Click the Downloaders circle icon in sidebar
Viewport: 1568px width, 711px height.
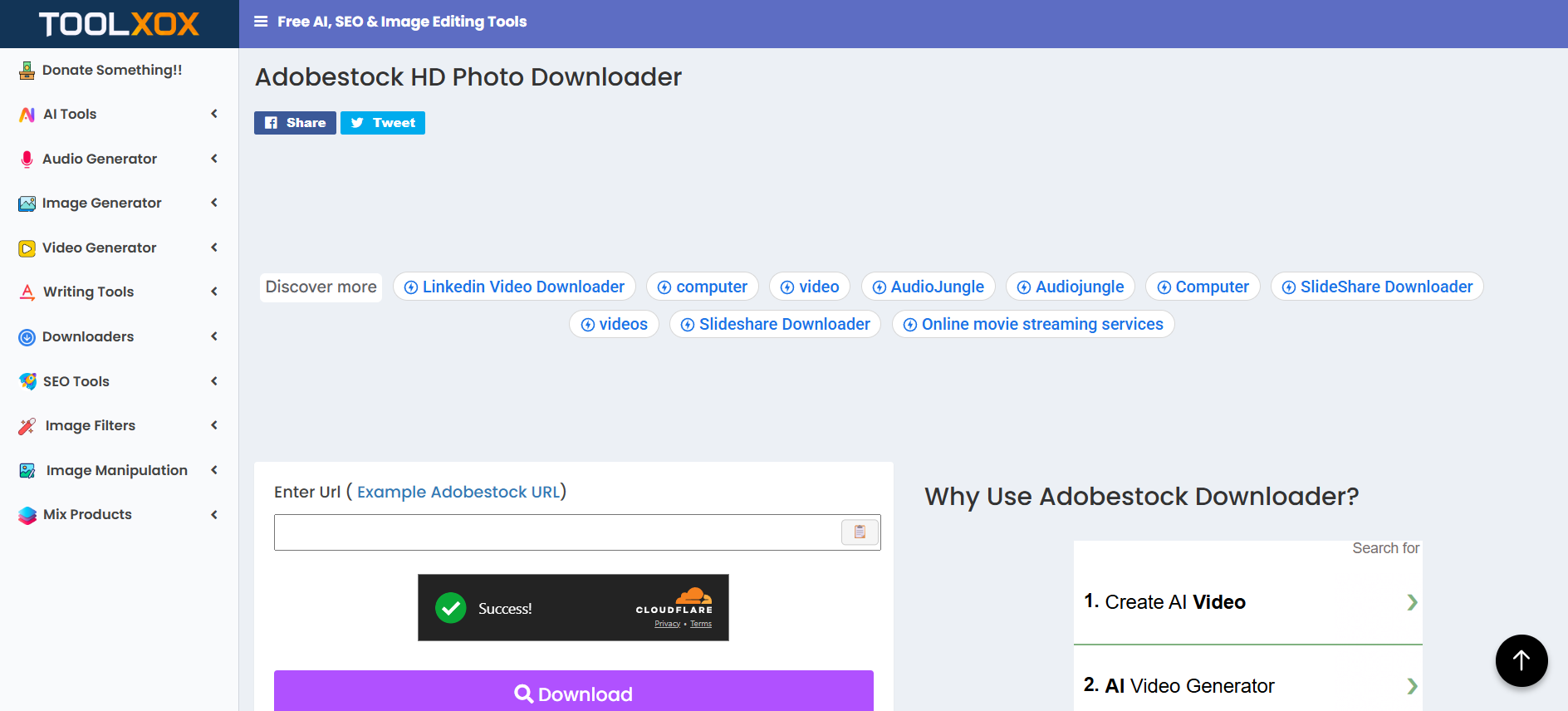click(x=27, y=337)
